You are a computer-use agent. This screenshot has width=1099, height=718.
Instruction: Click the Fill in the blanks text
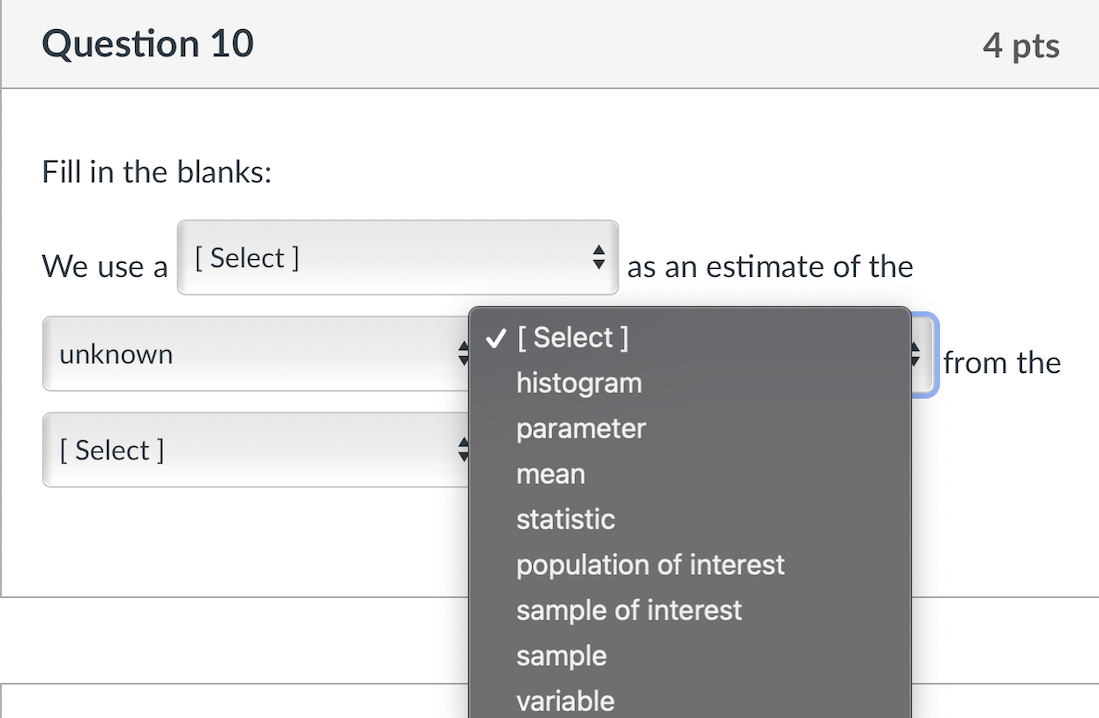[x=156, y=172]
